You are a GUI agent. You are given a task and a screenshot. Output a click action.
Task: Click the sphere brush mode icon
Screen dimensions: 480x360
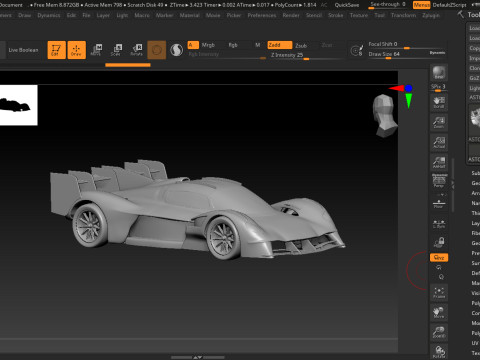177,50
